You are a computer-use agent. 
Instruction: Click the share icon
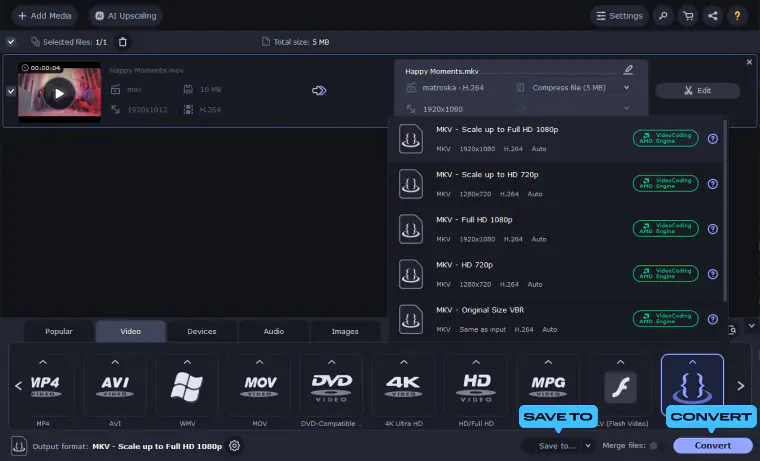point(712,16)
